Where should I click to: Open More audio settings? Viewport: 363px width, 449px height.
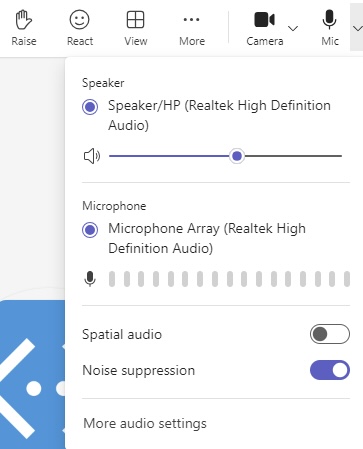[x=145, y=423]
